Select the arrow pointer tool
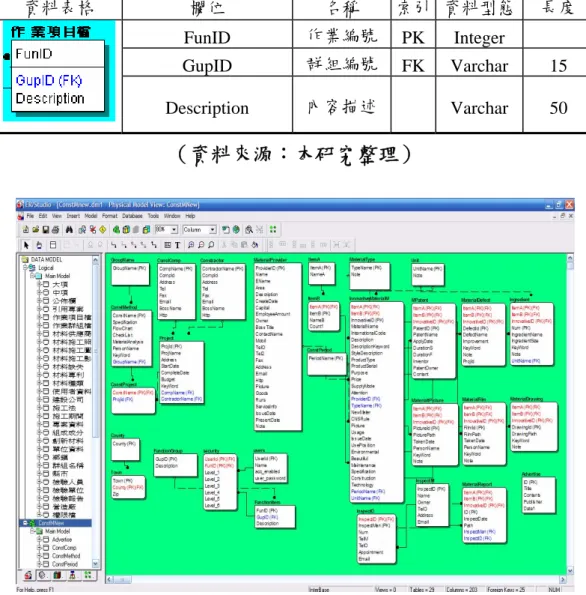Screen dimensions: 586x595 click(26, 245)
